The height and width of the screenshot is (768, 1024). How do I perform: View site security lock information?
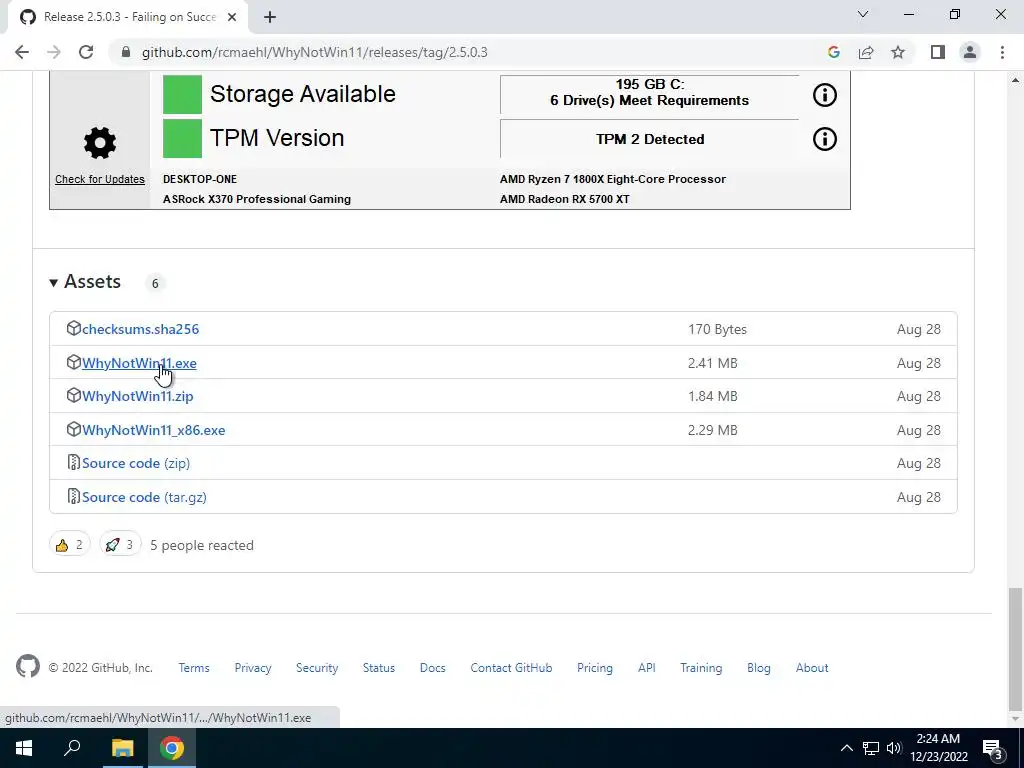click(x=126, y=52)
